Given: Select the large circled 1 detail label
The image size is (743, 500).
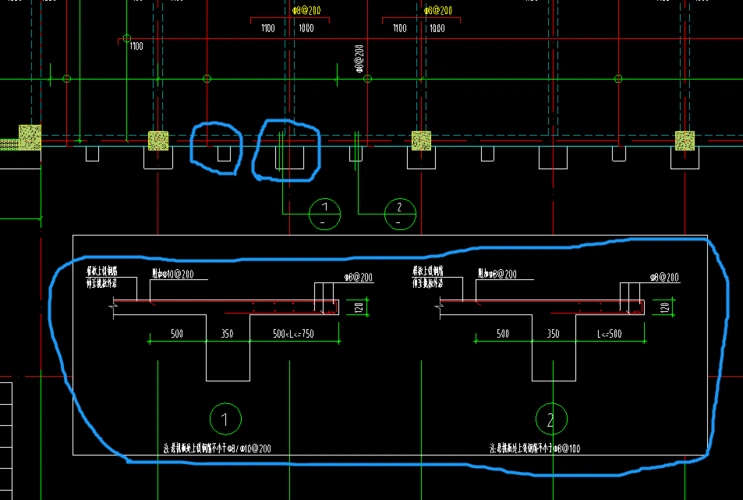Looking at the screenshot, I should tap(225, 417).
